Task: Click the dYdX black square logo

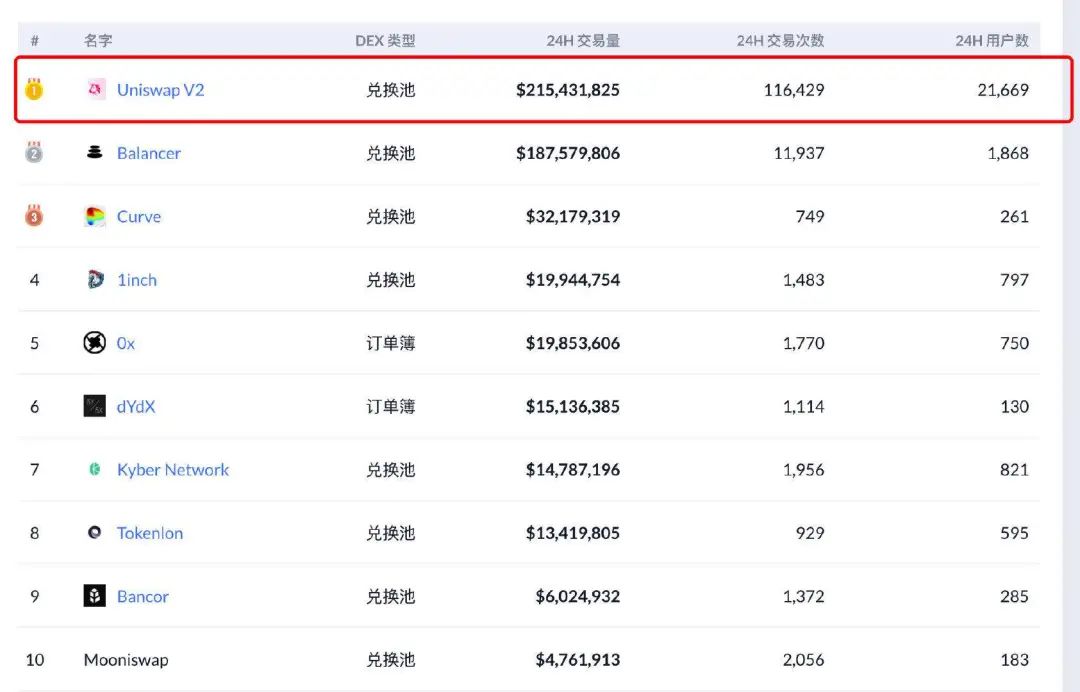Action: [94, 406]
